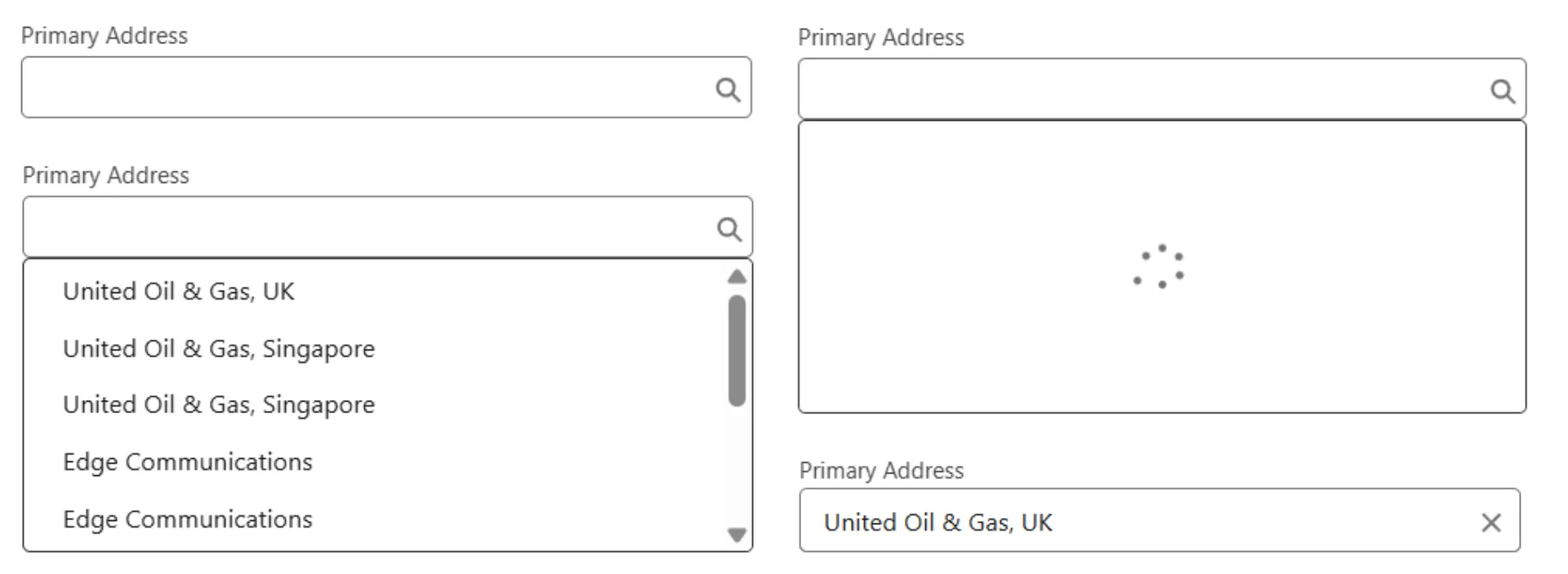This screenshot has width=1568, height=574.
Task: Choose the second Edge Communications suggestion
Action: [x=187, y=519]
